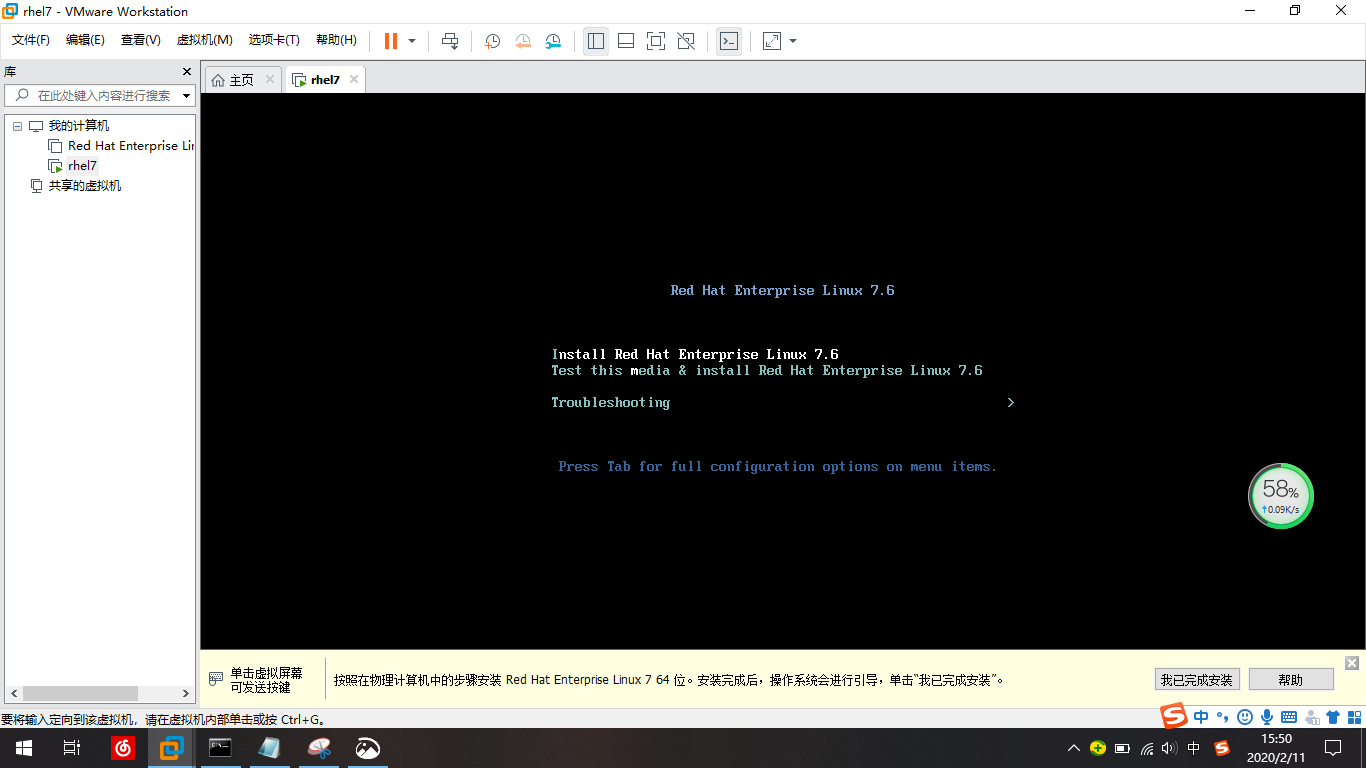Open the 选项卡(T) menu
Viewport: 1366px width, 768px height.
274,40
